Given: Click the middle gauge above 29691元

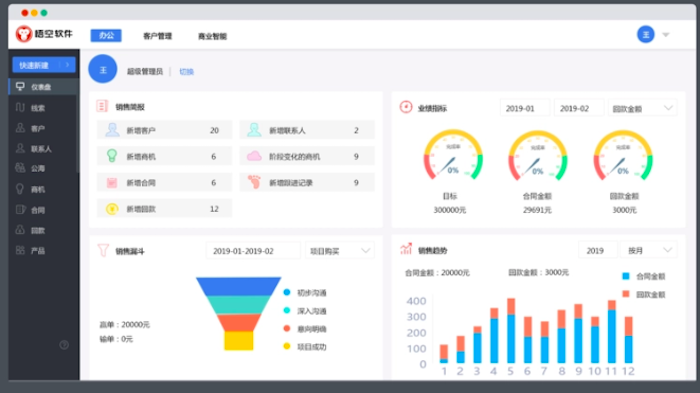Looking at the screenshot, I should (538, 155).
